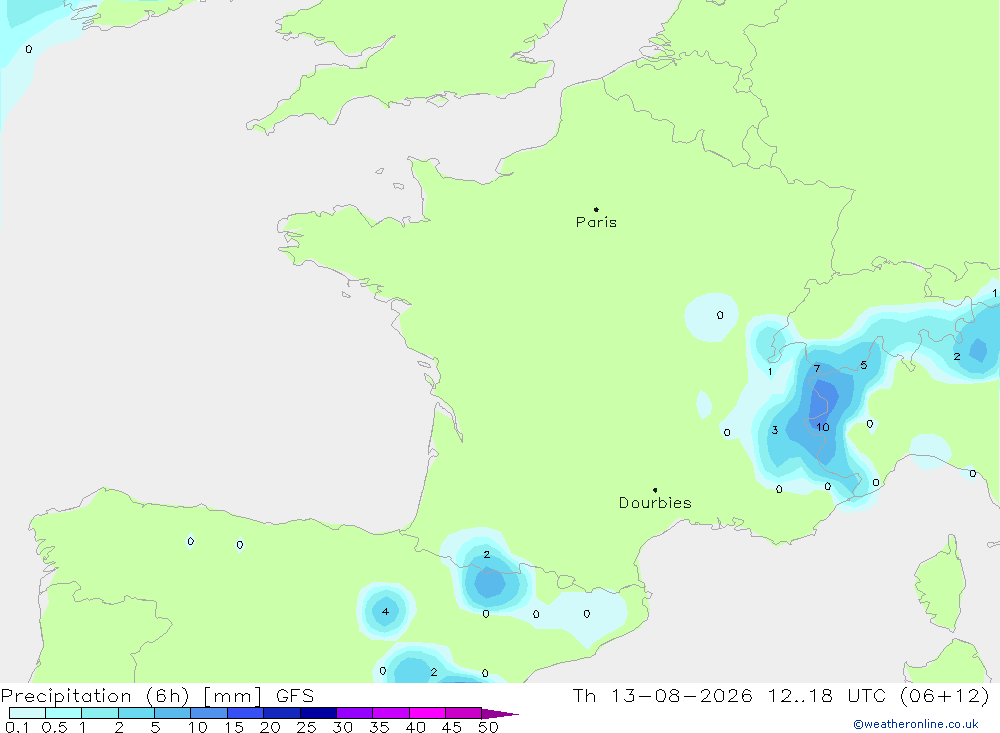Click the 'Th 13-08-2026 12..18 UTC (06+12)' timestamp
The height and width of the screenshot is (733, 1000).
tap(781, 696)
